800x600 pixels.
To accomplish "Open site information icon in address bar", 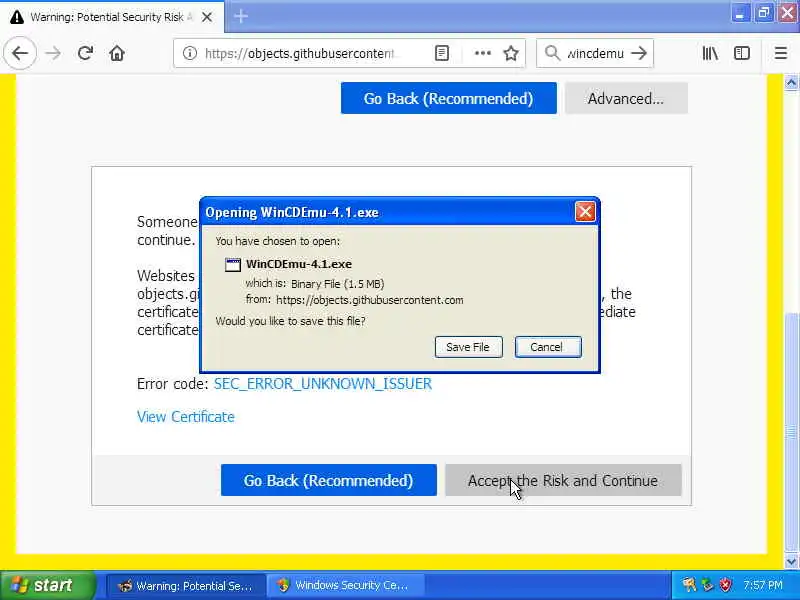I will coord(190,53).
